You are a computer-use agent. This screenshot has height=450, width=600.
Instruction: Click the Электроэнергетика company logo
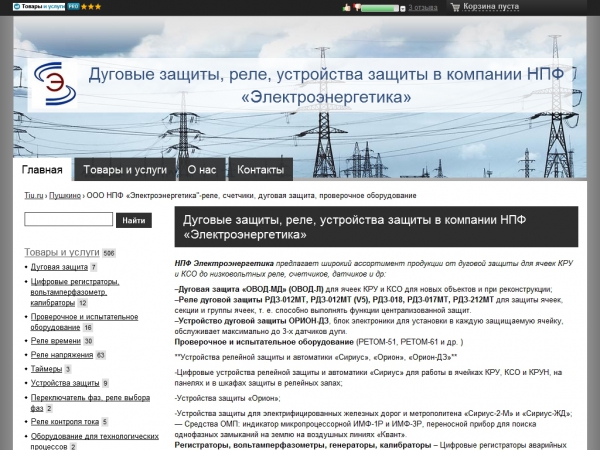coord(55,84)
